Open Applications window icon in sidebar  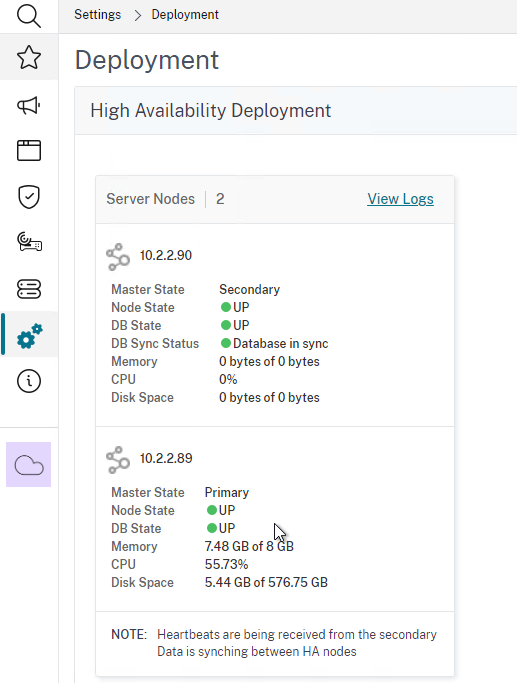29,150
